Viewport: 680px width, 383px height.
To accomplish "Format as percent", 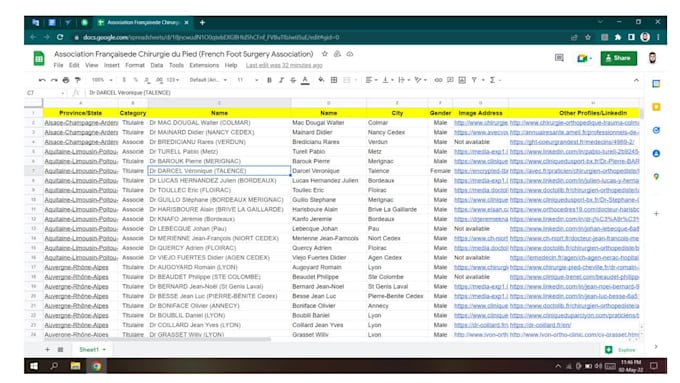I will pos(136,80).
